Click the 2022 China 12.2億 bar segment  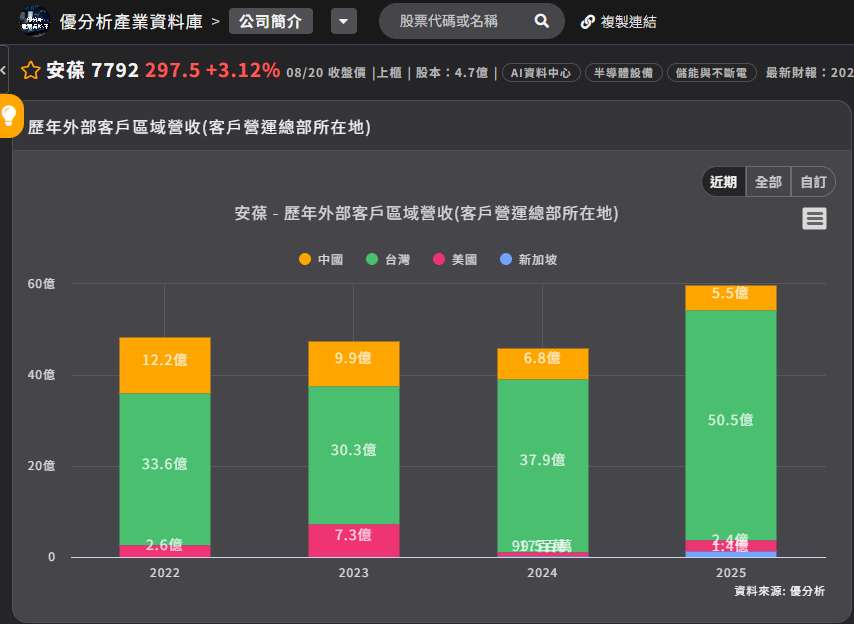(x=165, y=365)
